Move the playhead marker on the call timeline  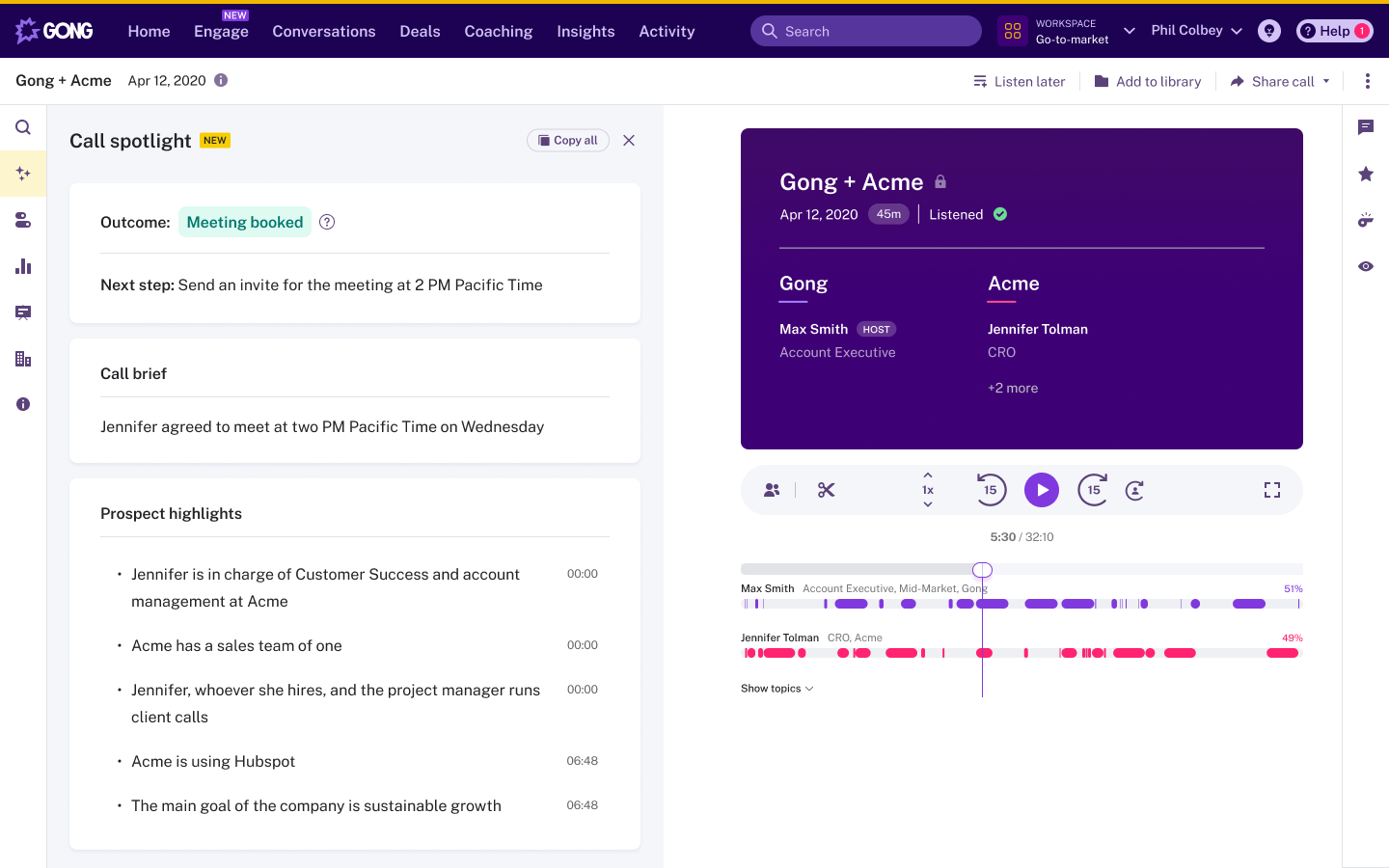(x=982, y=569)
